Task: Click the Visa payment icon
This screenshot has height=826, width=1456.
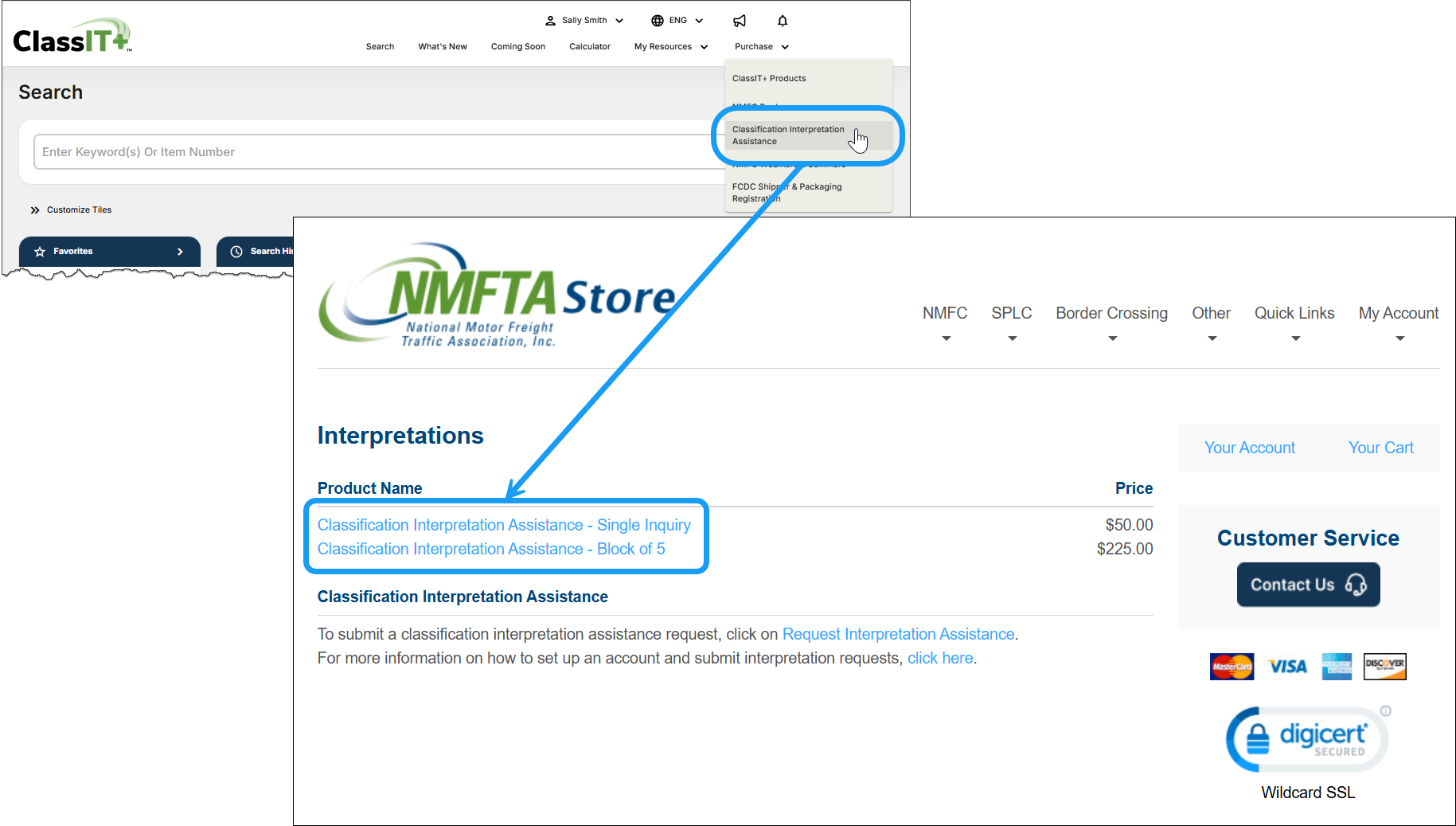Action: pos(1286,666)
